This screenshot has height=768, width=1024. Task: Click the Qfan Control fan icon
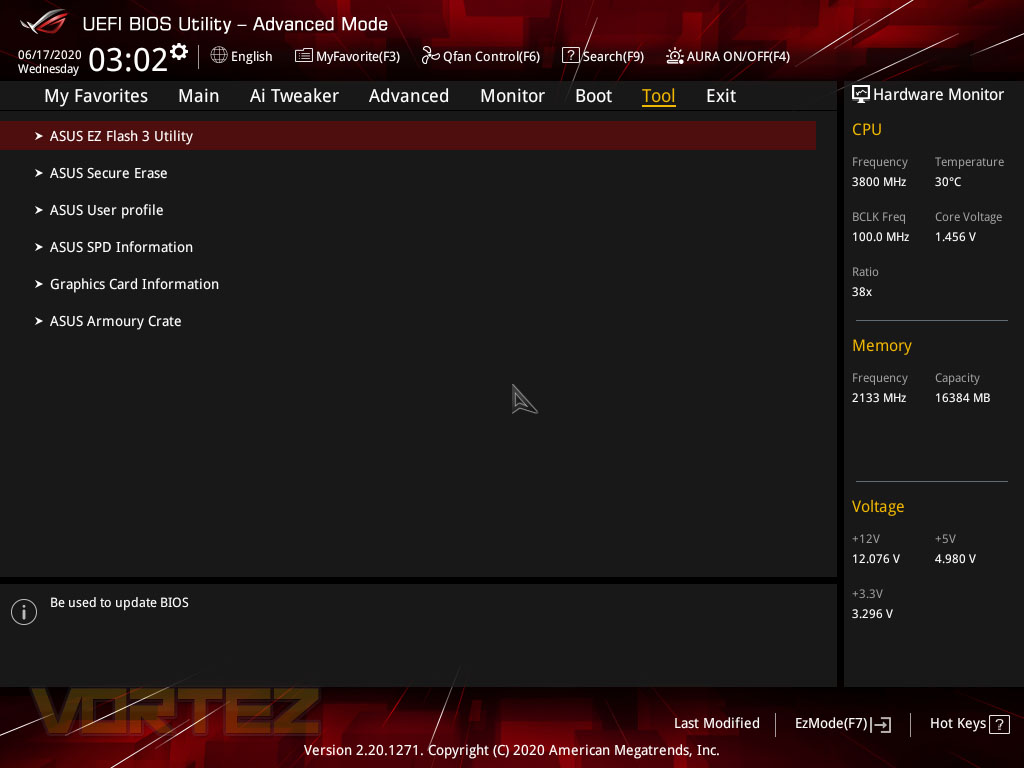(x=430, y=56)
